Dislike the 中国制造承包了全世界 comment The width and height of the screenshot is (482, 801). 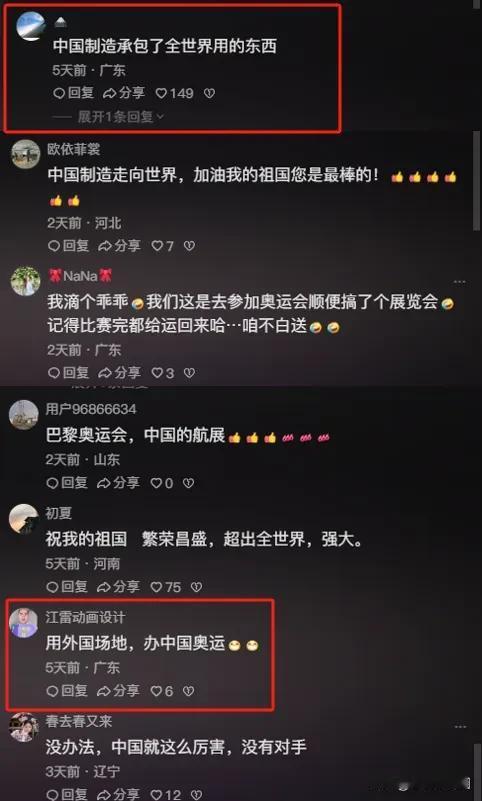click(209, 93)
